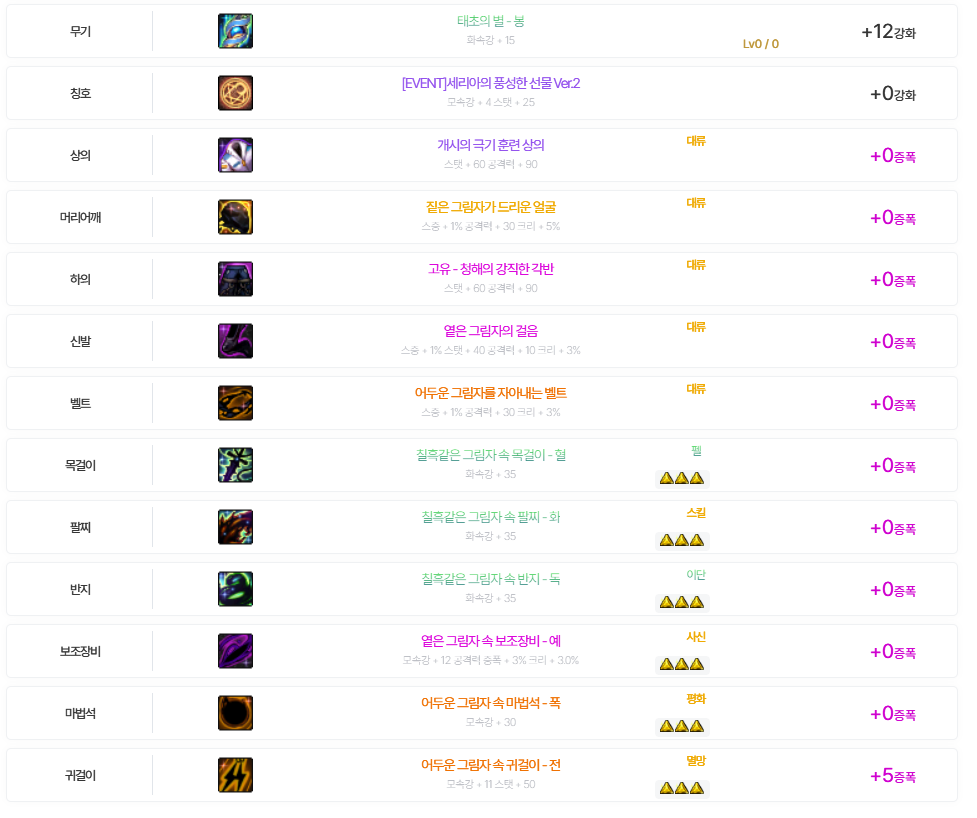Click the earring icon in the 귀걸이 row
The width and height of the screenshot is (977, 818).
[235, 775]
